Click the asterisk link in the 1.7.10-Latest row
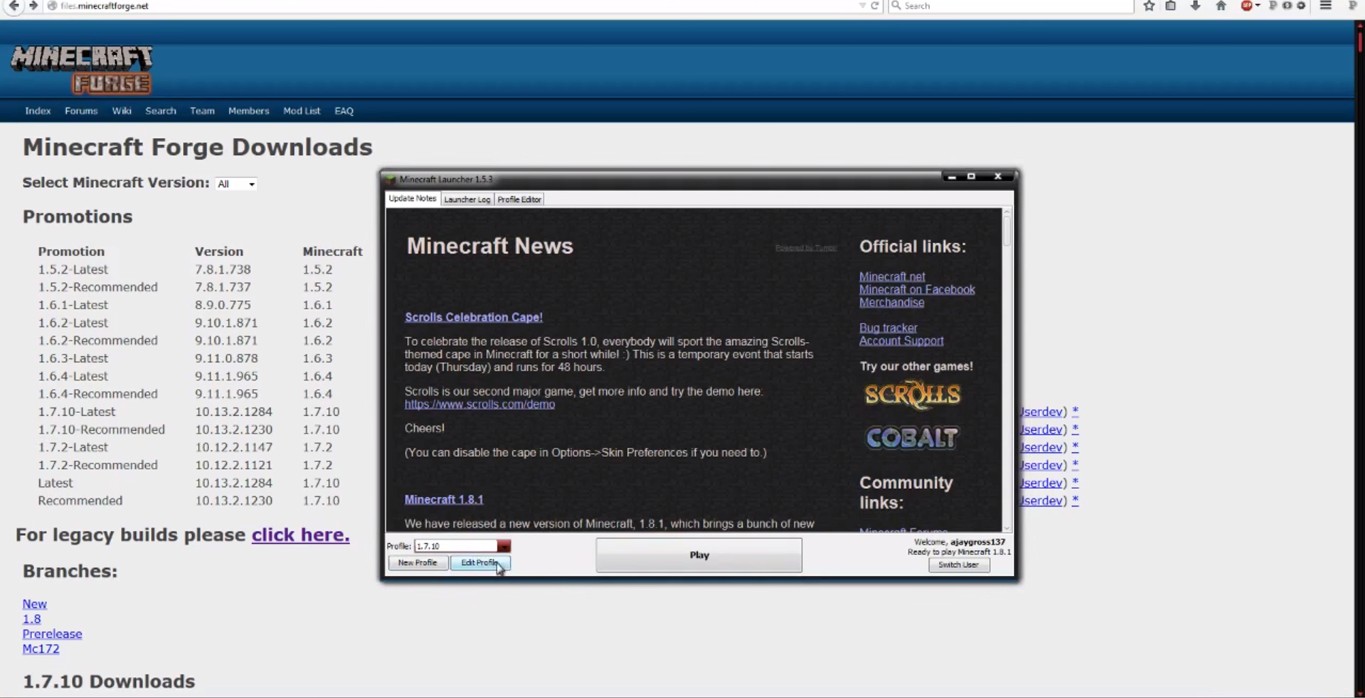 point(1075,412)
